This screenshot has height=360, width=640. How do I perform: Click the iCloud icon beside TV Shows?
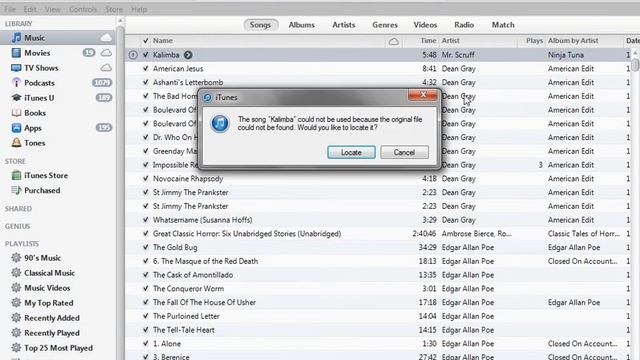pyautogui.click(x=106, y=68)
